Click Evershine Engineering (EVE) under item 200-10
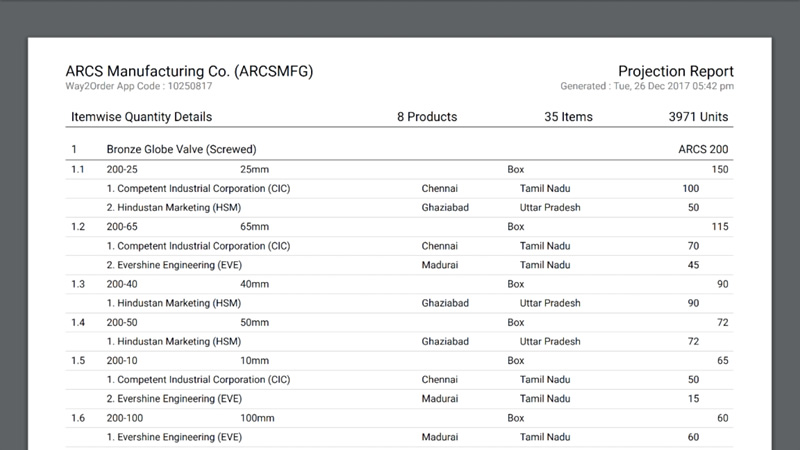Image resolution: width=800 pixels, height=450 pixels. tap(174, 399)
